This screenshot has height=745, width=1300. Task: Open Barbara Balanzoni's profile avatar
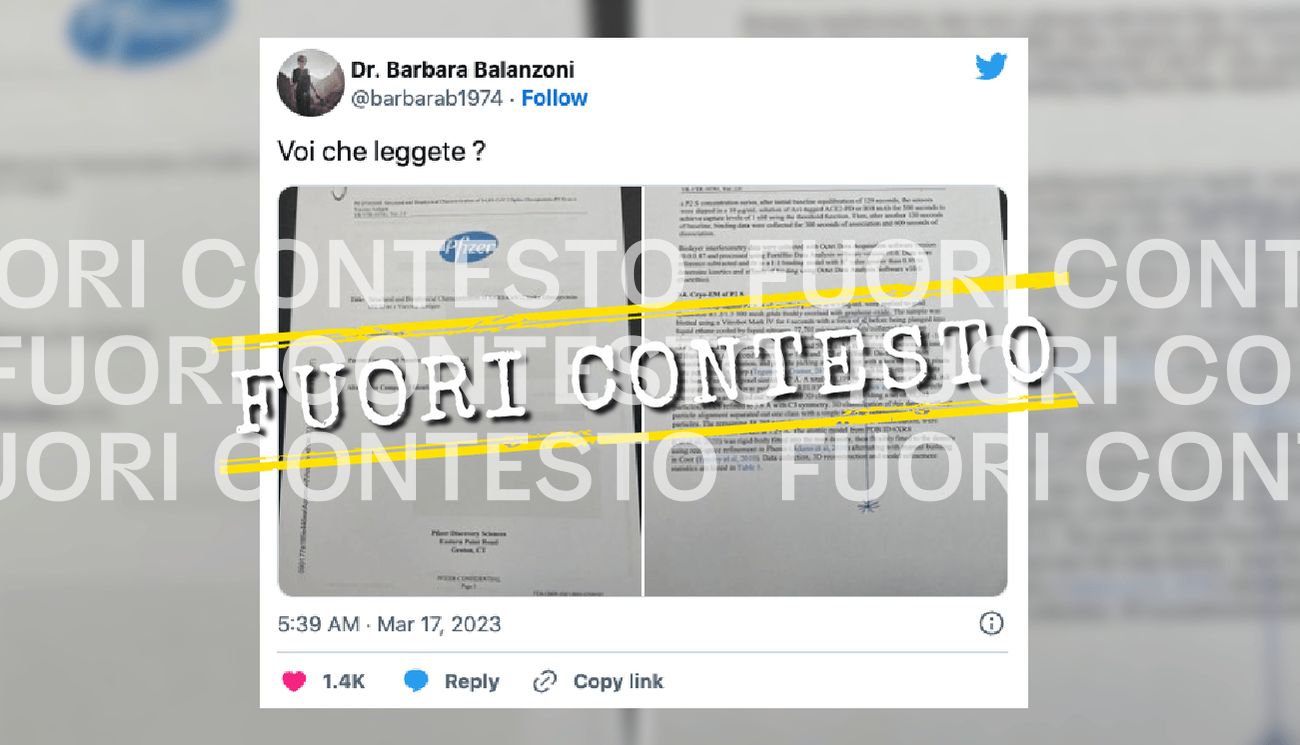[x=310, y=83]
